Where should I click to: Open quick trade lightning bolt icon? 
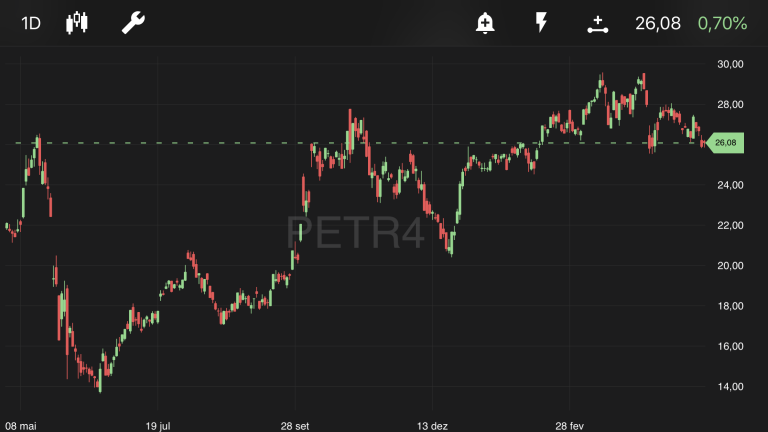(x=541, y=23)
